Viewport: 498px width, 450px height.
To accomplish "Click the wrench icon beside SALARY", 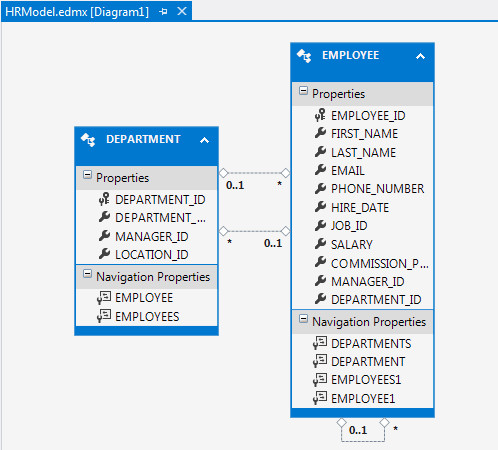I will point(320,244).
